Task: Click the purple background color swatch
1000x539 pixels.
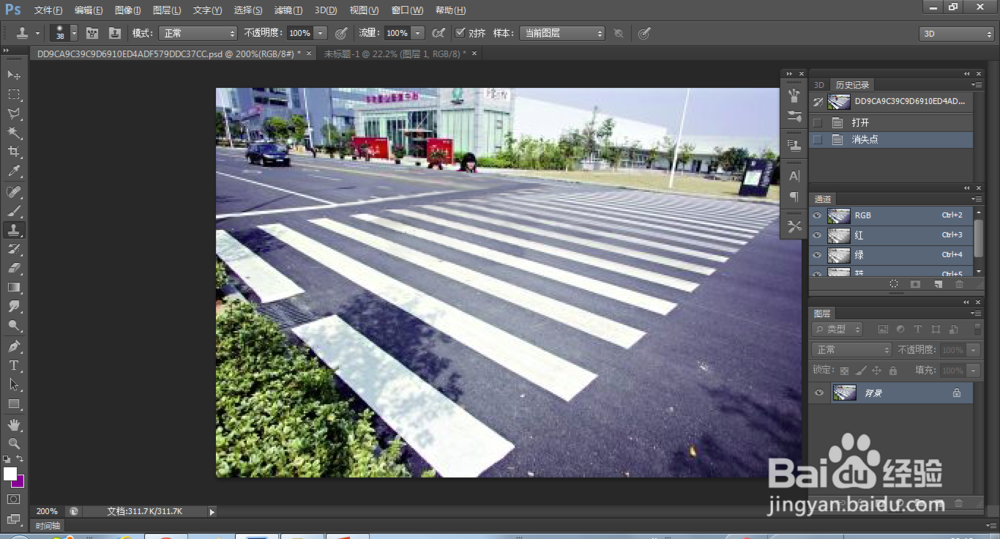Action: (x=20, y=483)
